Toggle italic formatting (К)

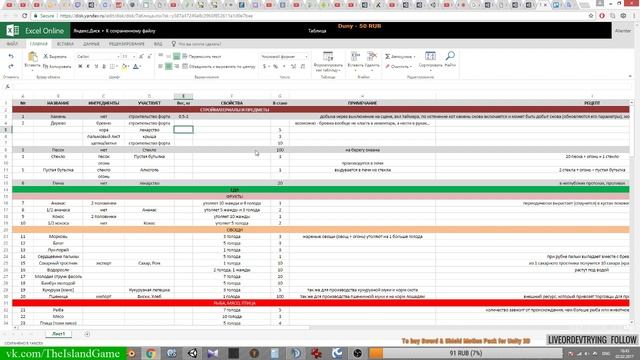click(88, 66)
